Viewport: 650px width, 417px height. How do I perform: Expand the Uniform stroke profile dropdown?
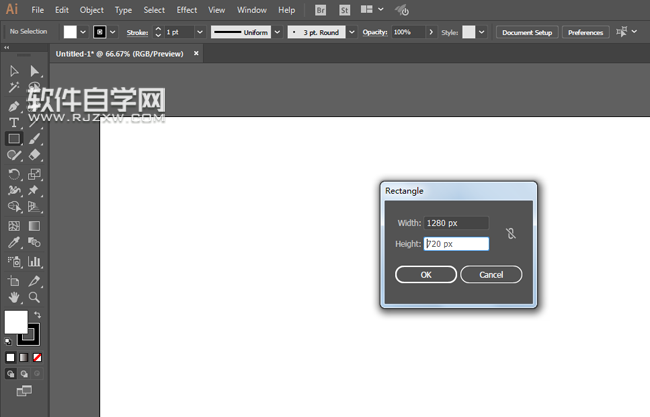pyautogui.click(x=276, y=32)
